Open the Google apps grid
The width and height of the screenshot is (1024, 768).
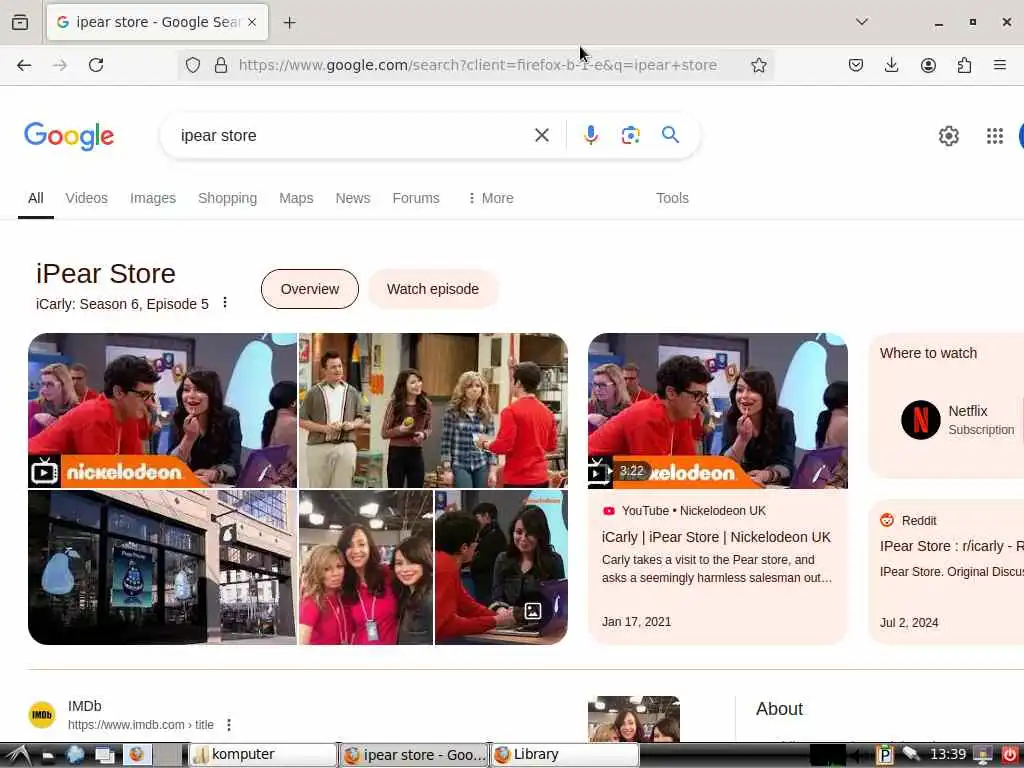tap(995, 136)
